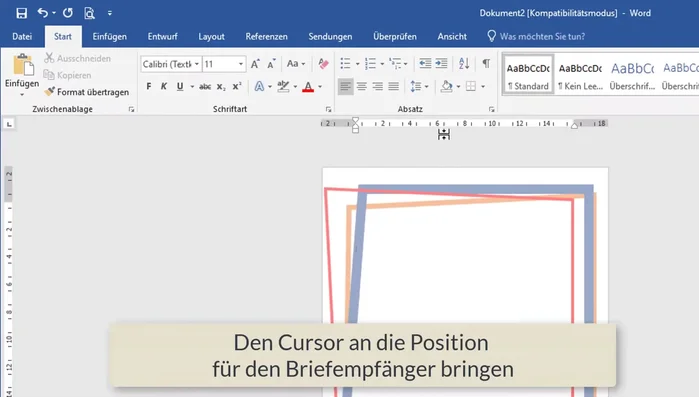The width and height of the screenshot is (699, 397).
Task: Apply the first Überschrif... heading style
Action: click(x=632, y=75)
